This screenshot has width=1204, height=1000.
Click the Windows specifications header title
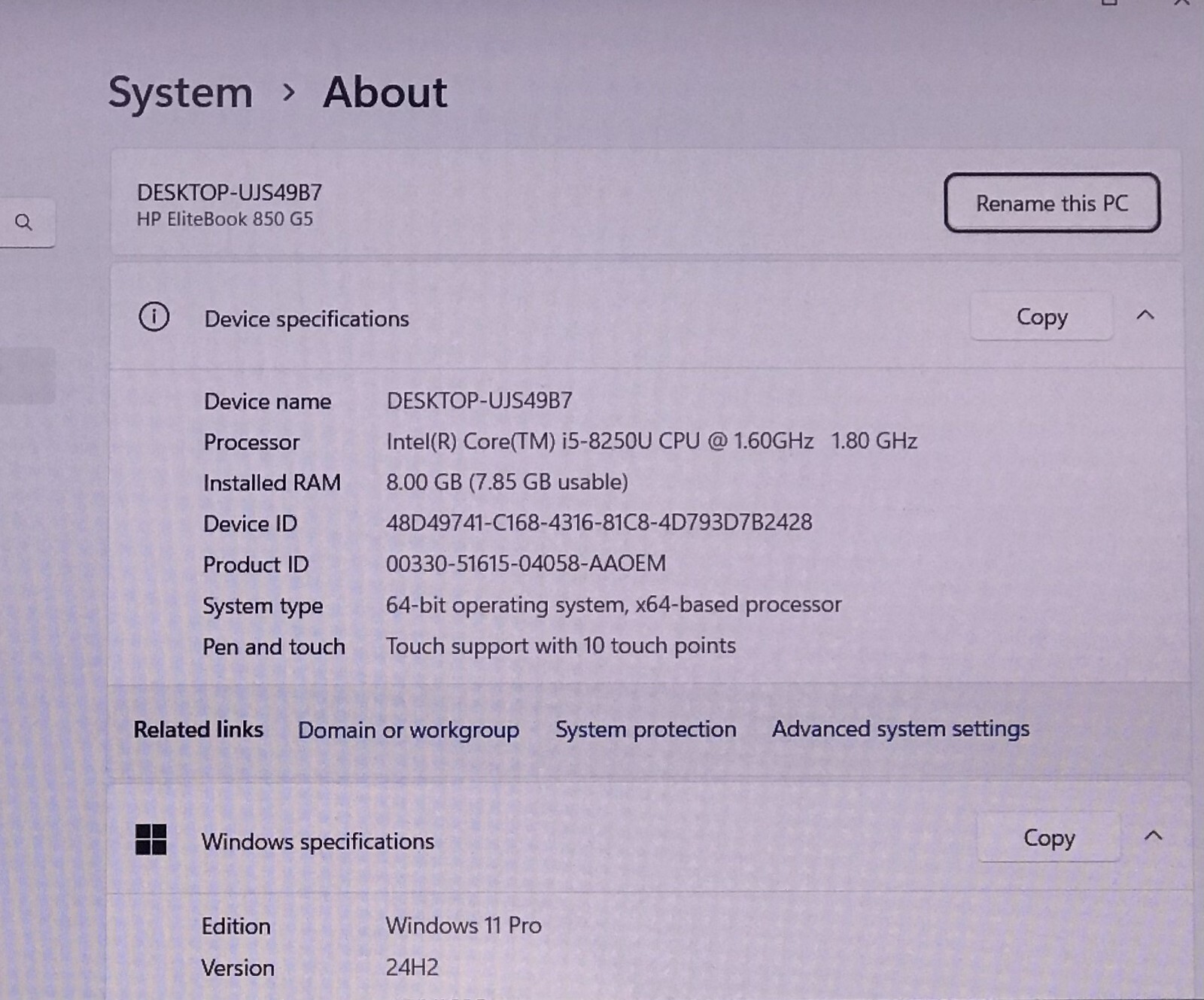pos(318,841)
